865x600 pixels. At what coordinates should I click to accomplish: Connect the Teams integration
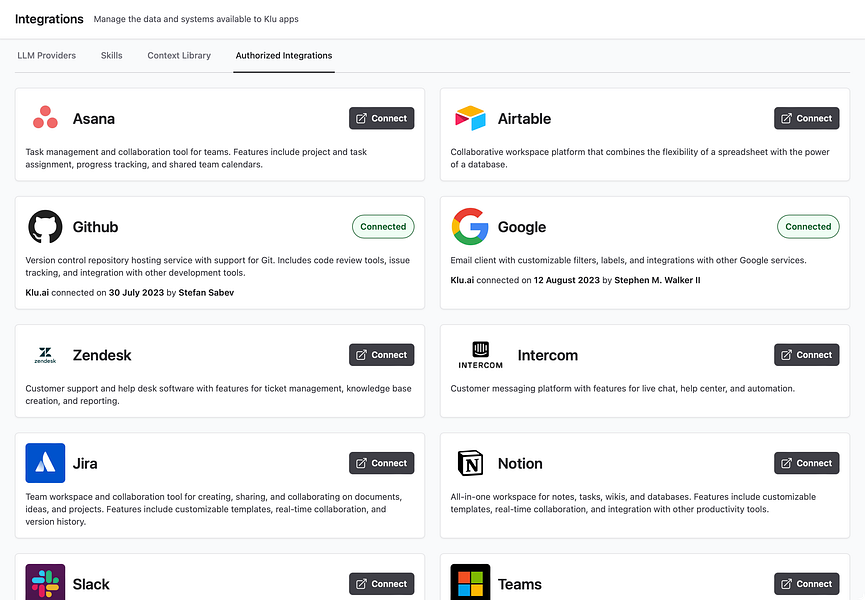(x=807, y=583)
